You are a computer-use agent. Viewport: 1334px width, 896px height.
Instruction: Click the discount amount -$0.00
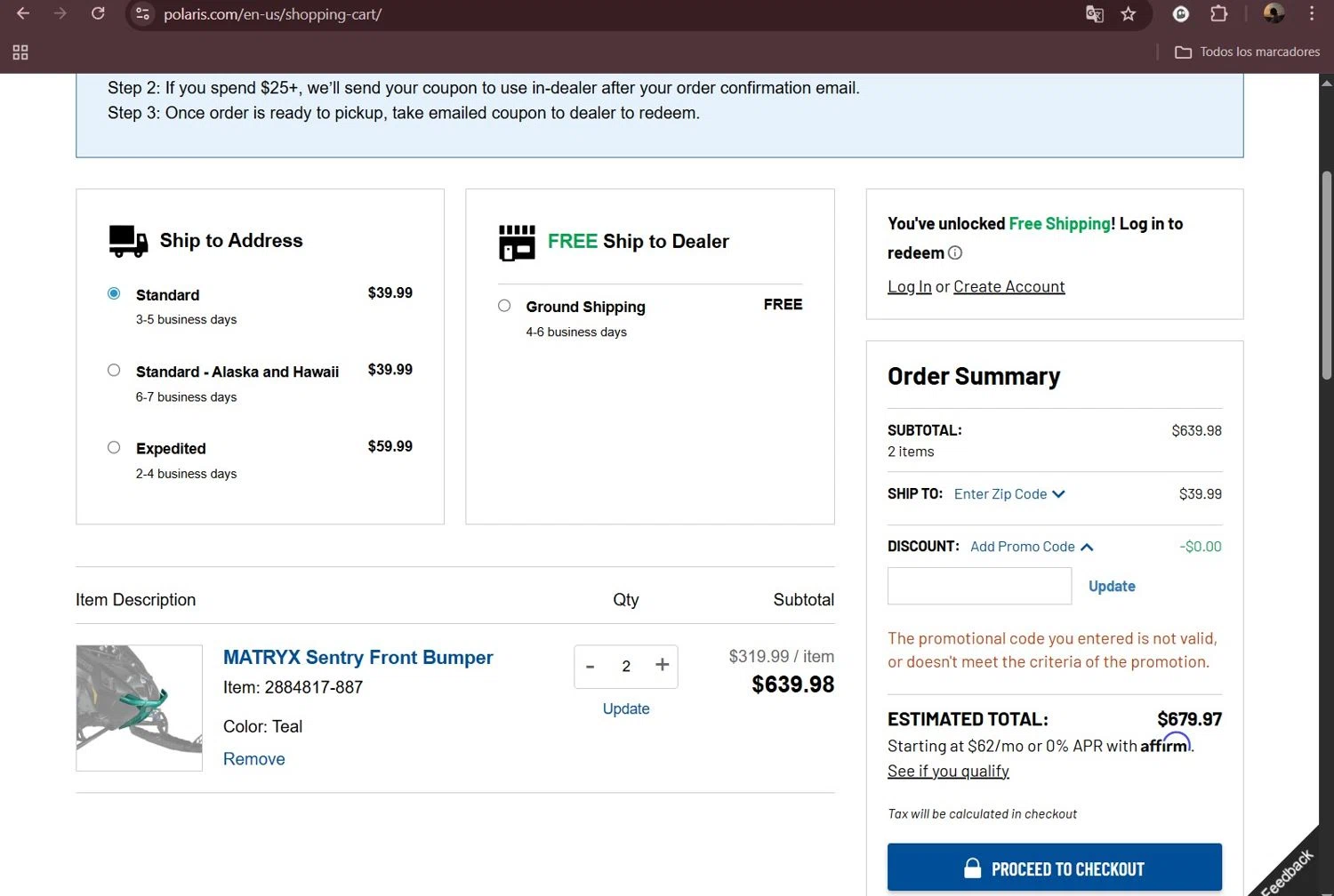tap(1200, 547)
